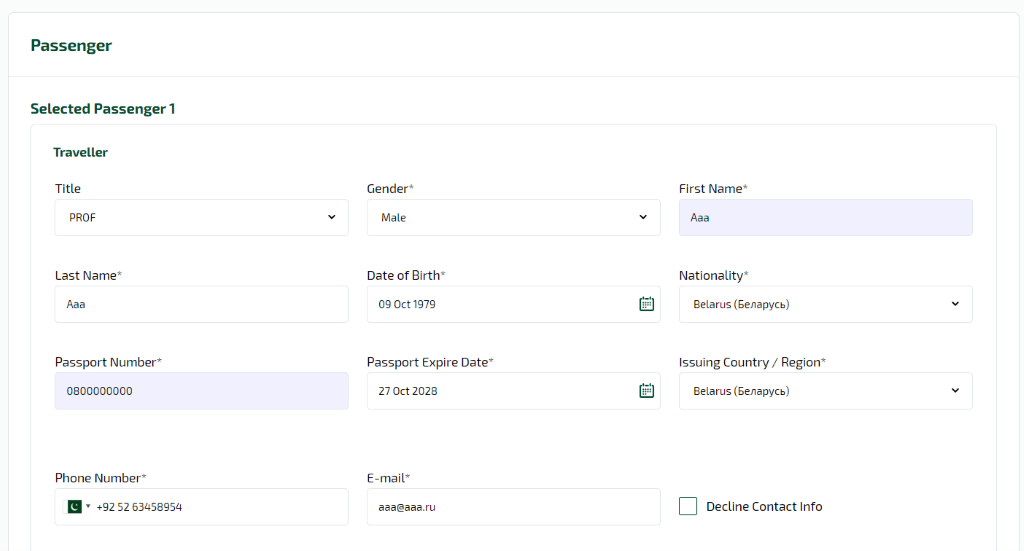The height and width of the screenshot is (551, 1024).
Task: Click the Pakistan flag in Phone Number
Action: click(74, 507)
